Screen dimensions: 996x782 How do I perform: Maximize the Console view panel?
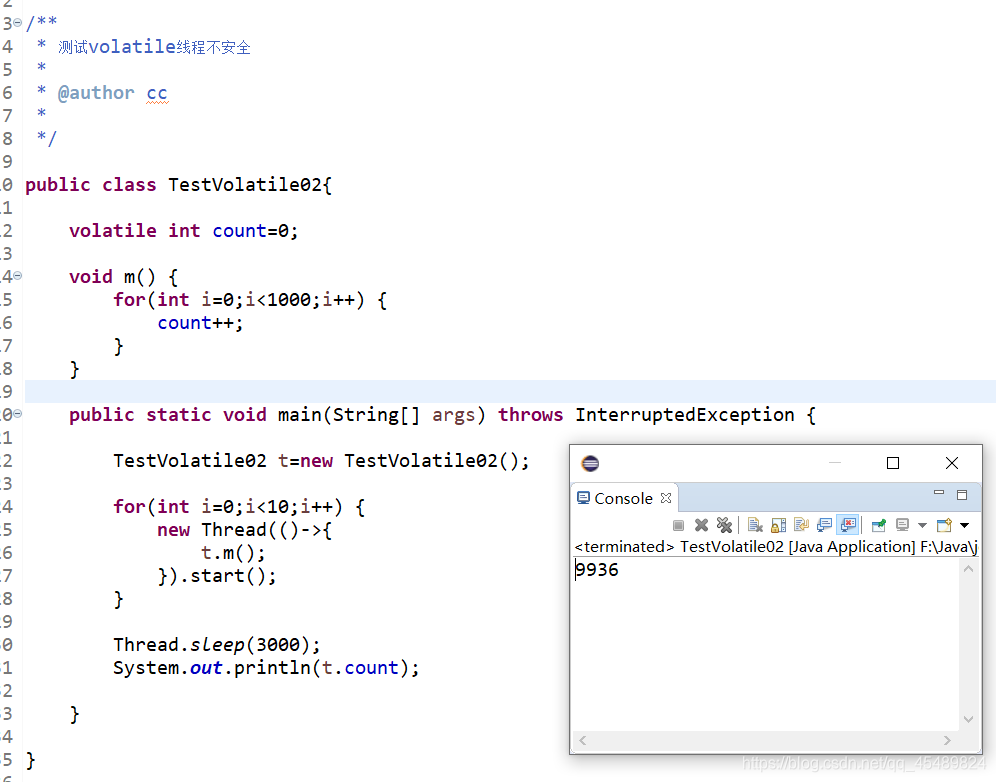962,495
